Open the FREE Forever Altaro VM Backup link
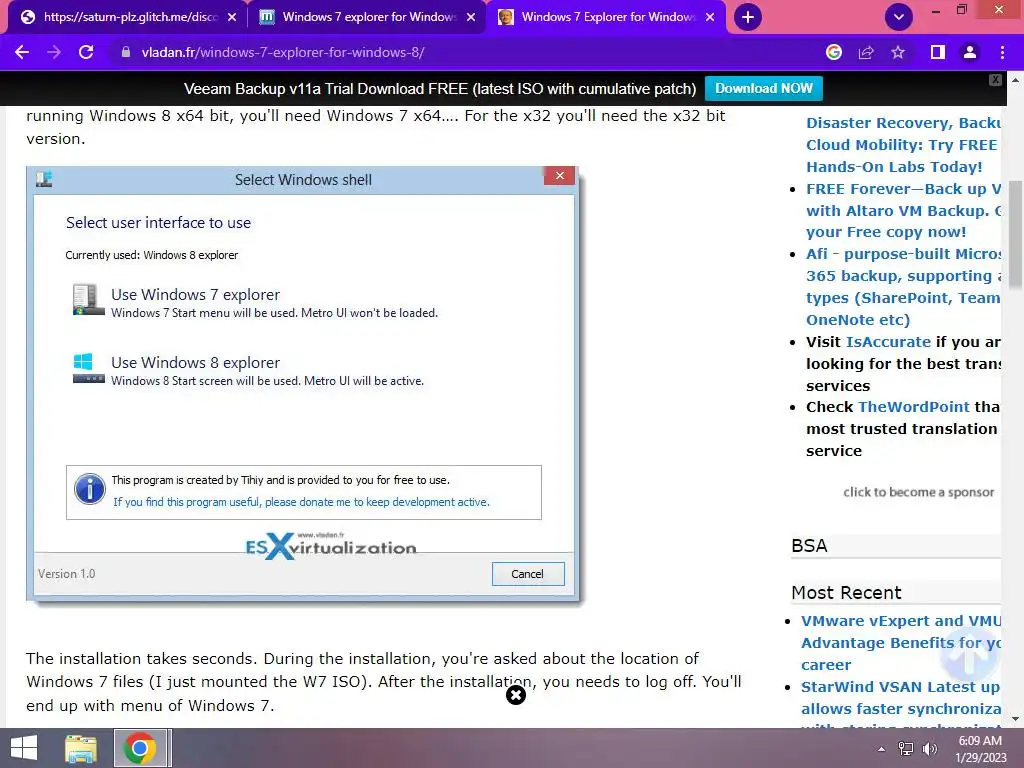The image size is (1024, 768). [903, 210]
